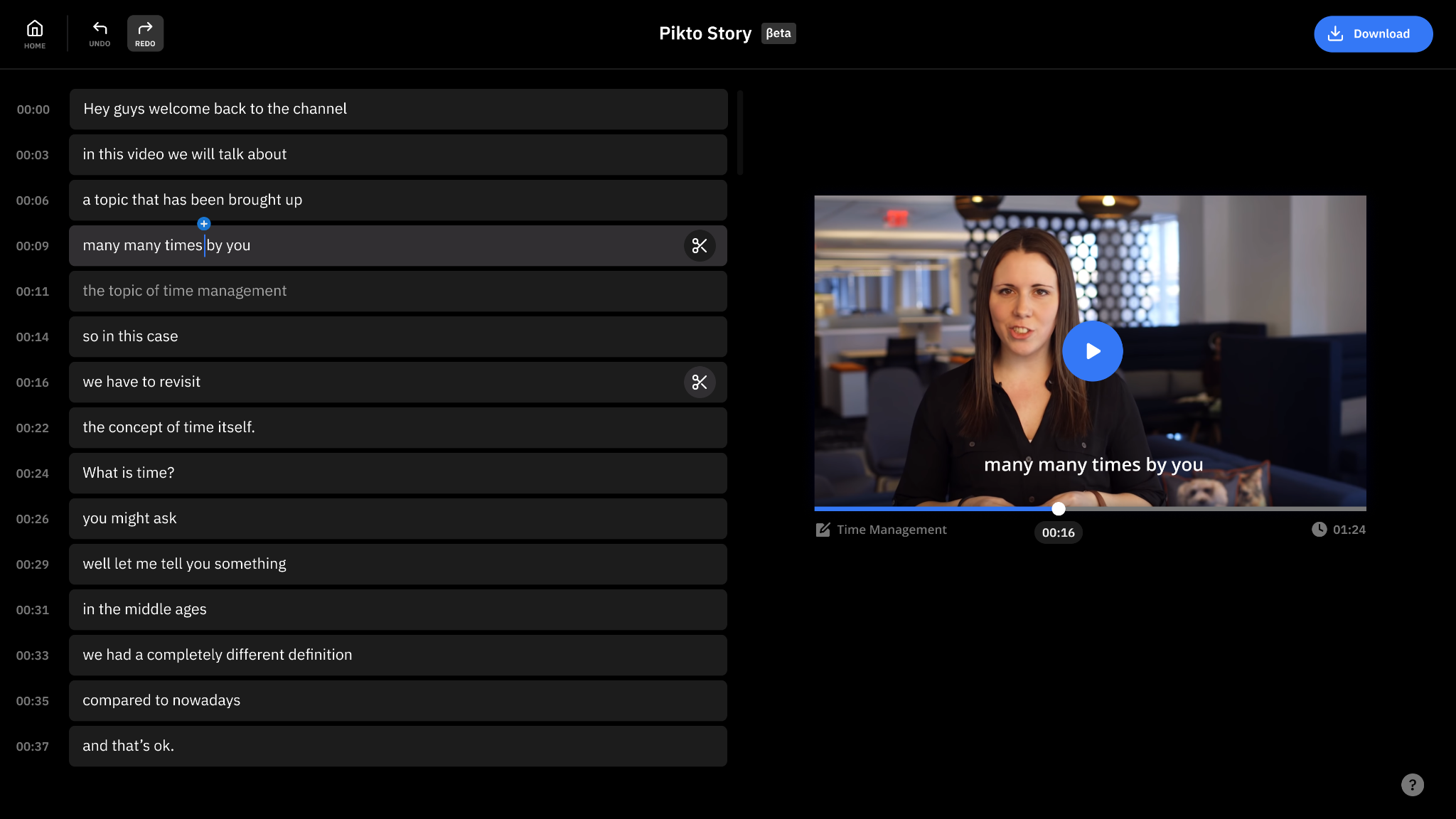Click the plus icon between subtitle segments
This screenshot has height=819, width=1456.
coord(205,222)
